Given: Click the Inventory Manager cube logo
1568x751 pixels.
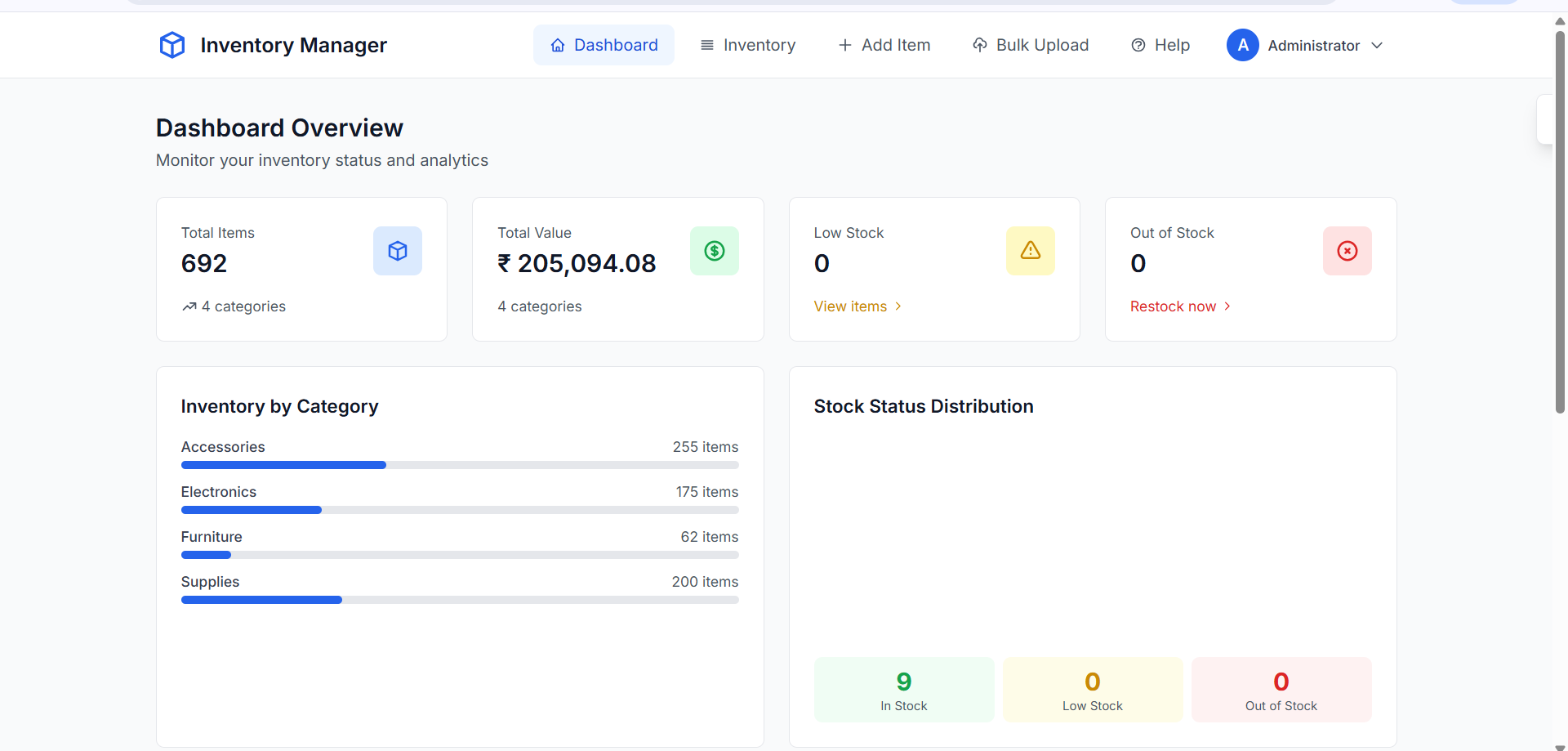Looking at the screenshot, I should (x=171, y=45).
